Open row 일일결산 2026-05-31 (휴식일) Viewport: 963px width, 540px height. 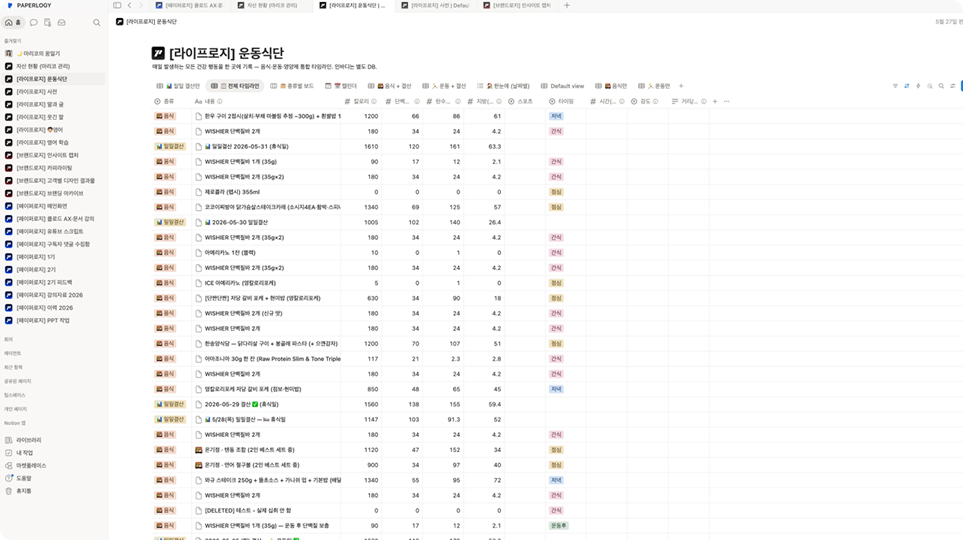pos(246,147)
